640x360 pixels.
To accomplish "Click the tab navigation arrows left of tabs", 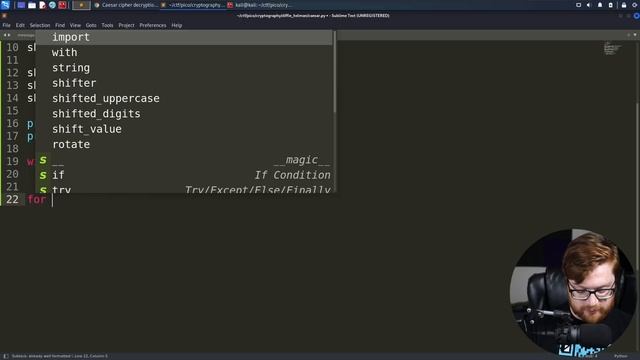I will click(7, 35).
